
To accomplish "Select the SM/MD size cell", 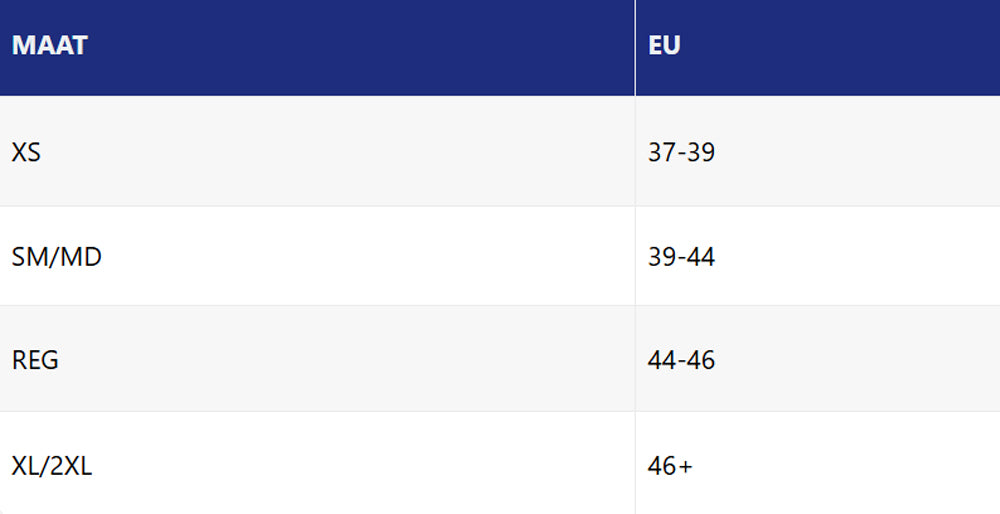I will [57, 257].
